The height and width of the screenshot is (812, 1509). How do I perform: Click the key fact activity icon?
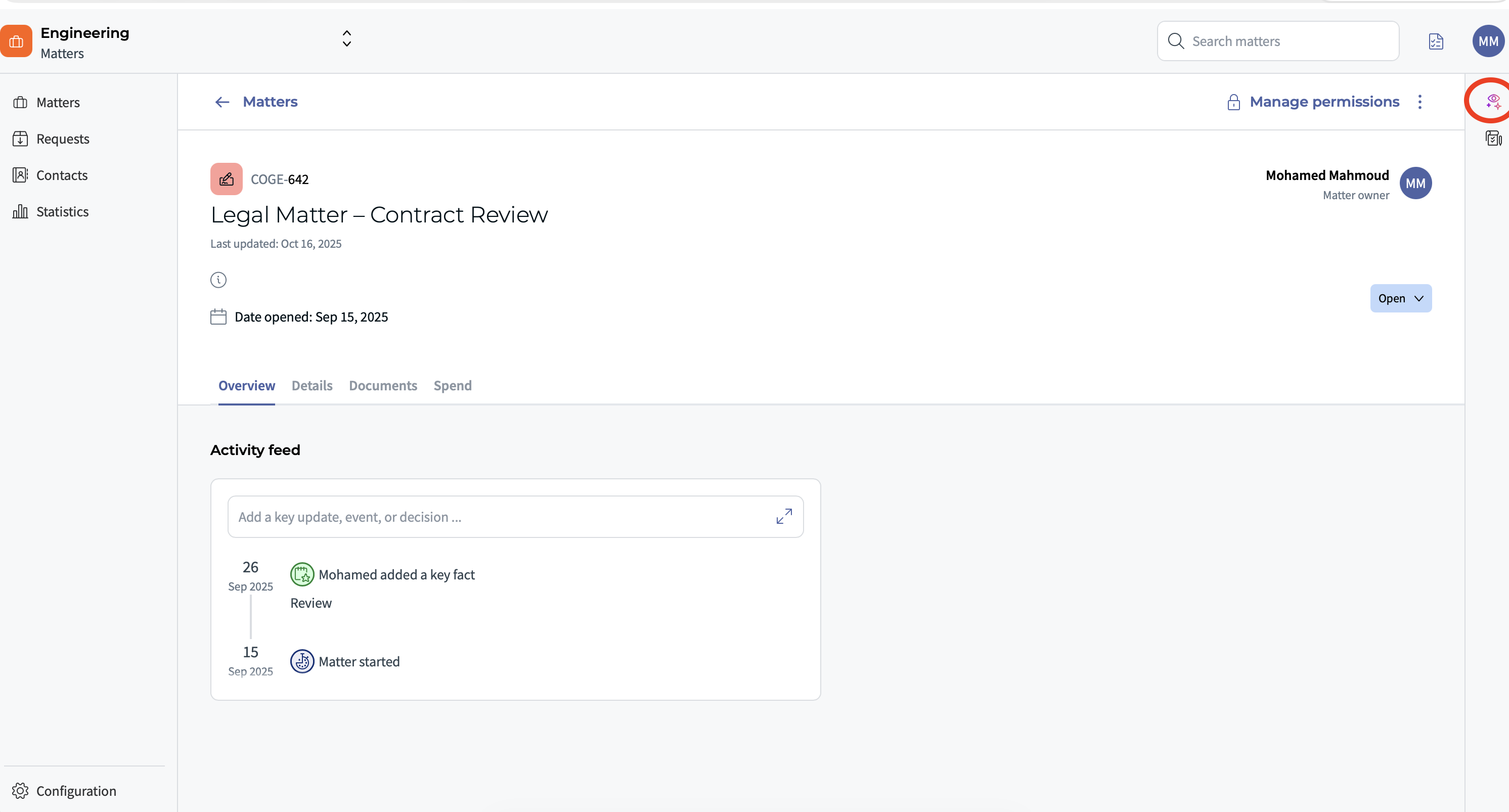[302, 575]
